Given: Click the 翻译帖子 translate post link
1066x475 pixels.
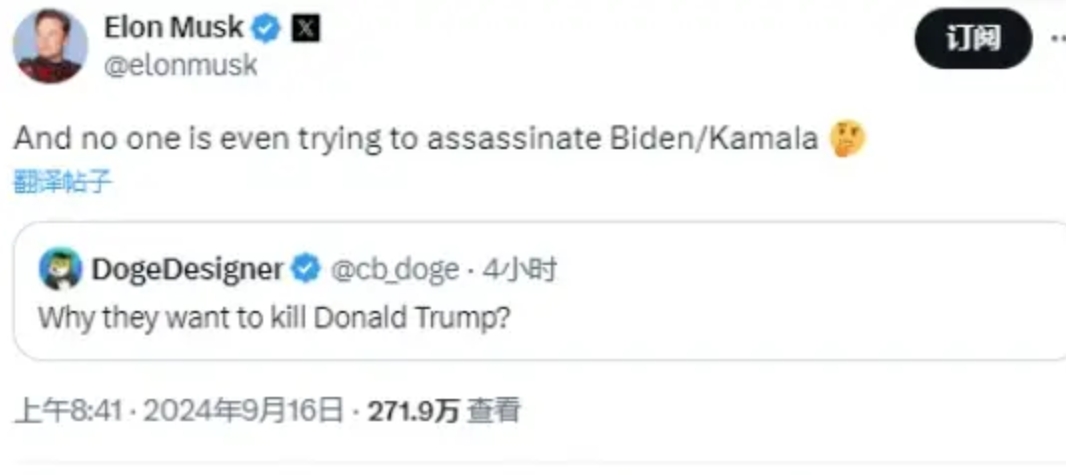Looking at the screenshot, I should pyautogui.click(x=63, y=182).
